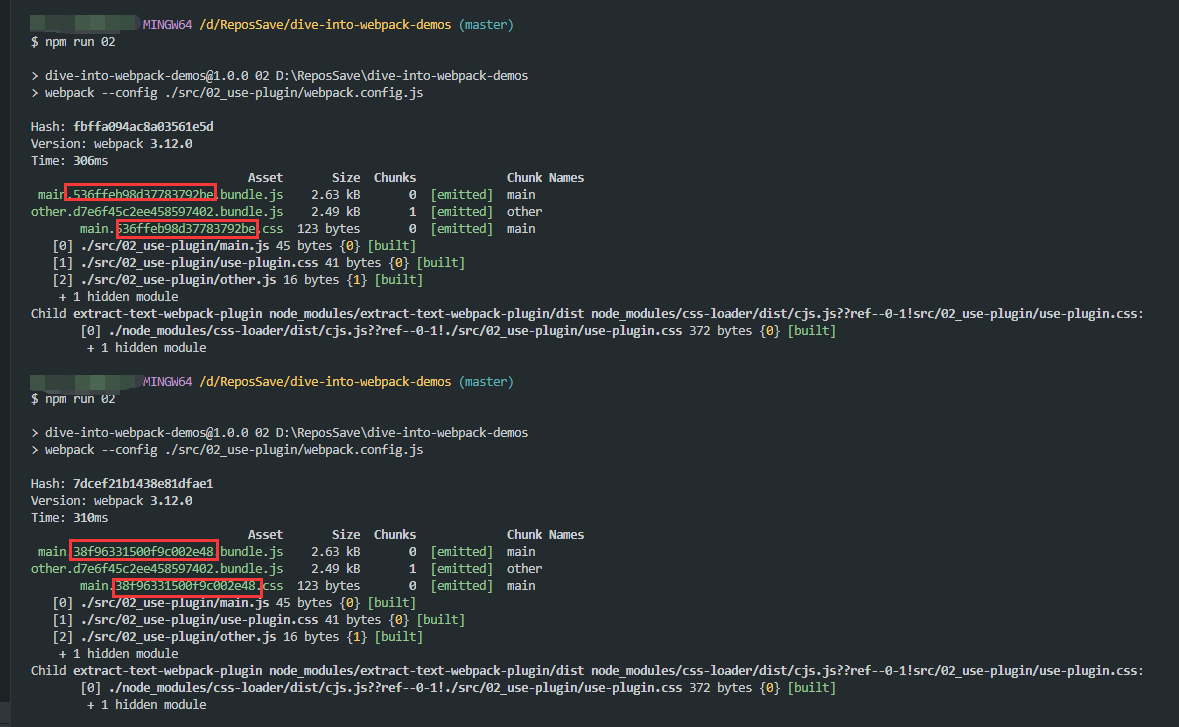Click the other.d7e6f45c2ee458597402.bundle.js entry in first output
Screen dimensions: 1179x727
click(x=157, y=212)
